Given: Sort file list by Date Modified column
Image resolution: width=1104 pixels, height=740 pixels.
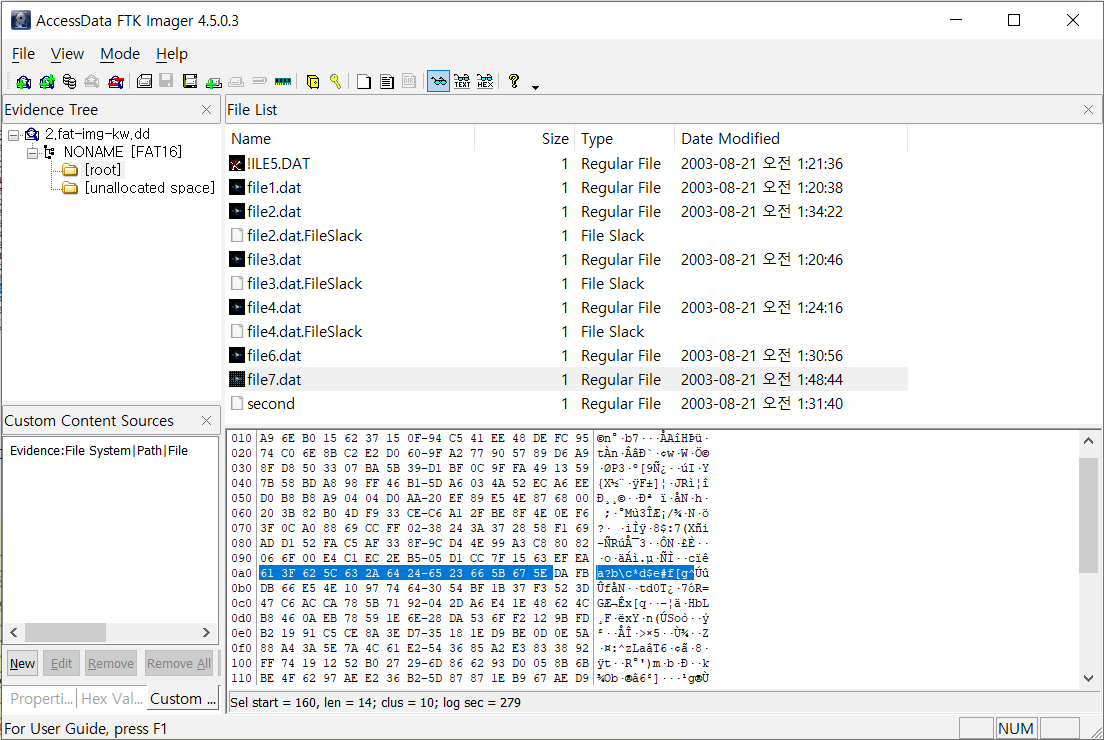Looking at the screenshot, I should click(791, 139).
